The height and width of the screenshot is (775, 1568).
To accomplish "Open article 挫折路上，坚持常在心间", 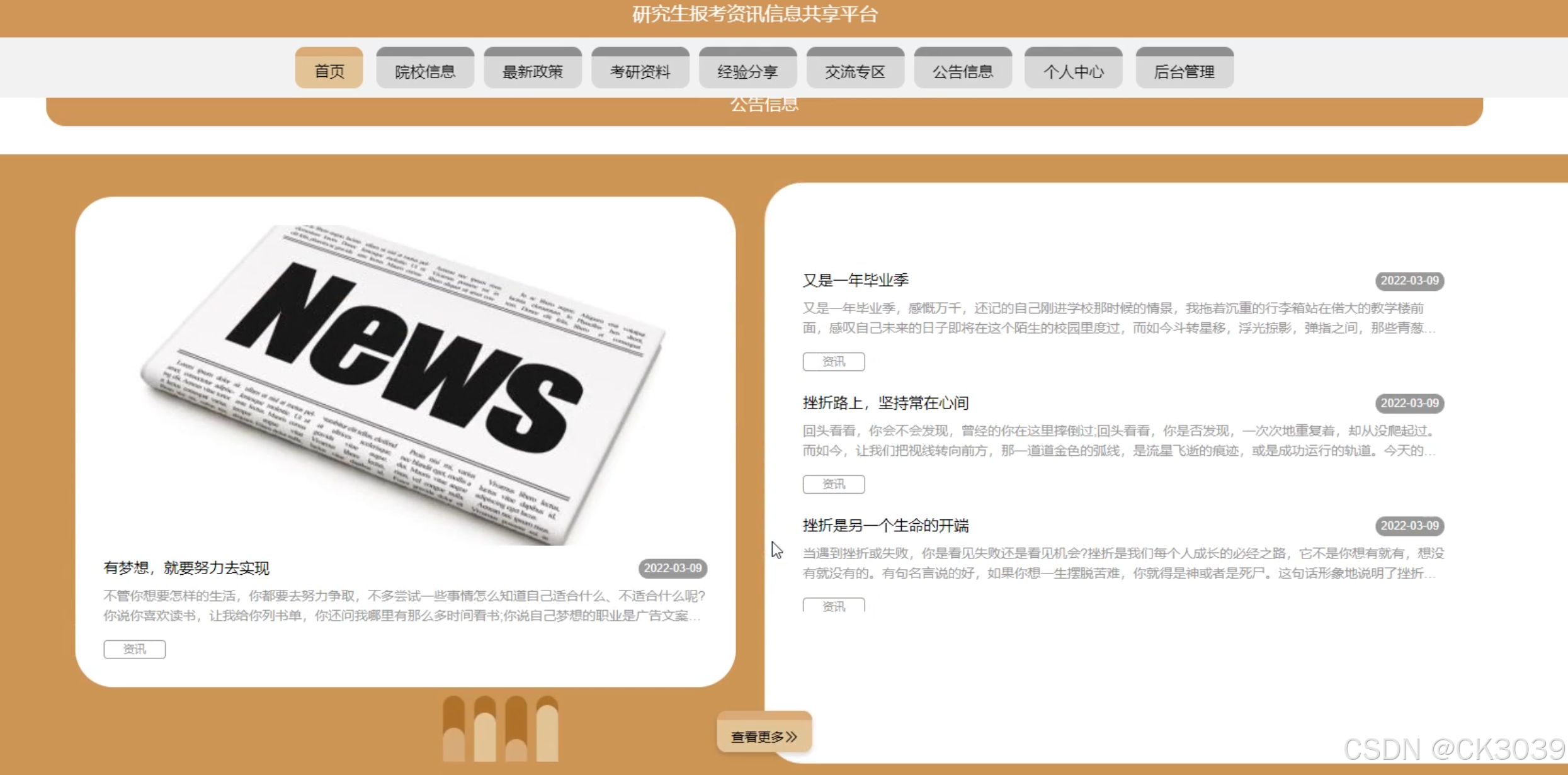I will pos(885,403).
